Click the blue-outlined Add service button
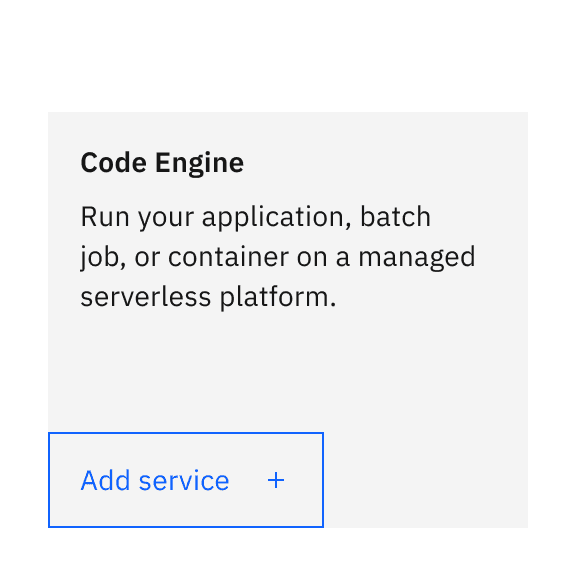The width and height of the screenshot is (576, 576). (186, 480)
